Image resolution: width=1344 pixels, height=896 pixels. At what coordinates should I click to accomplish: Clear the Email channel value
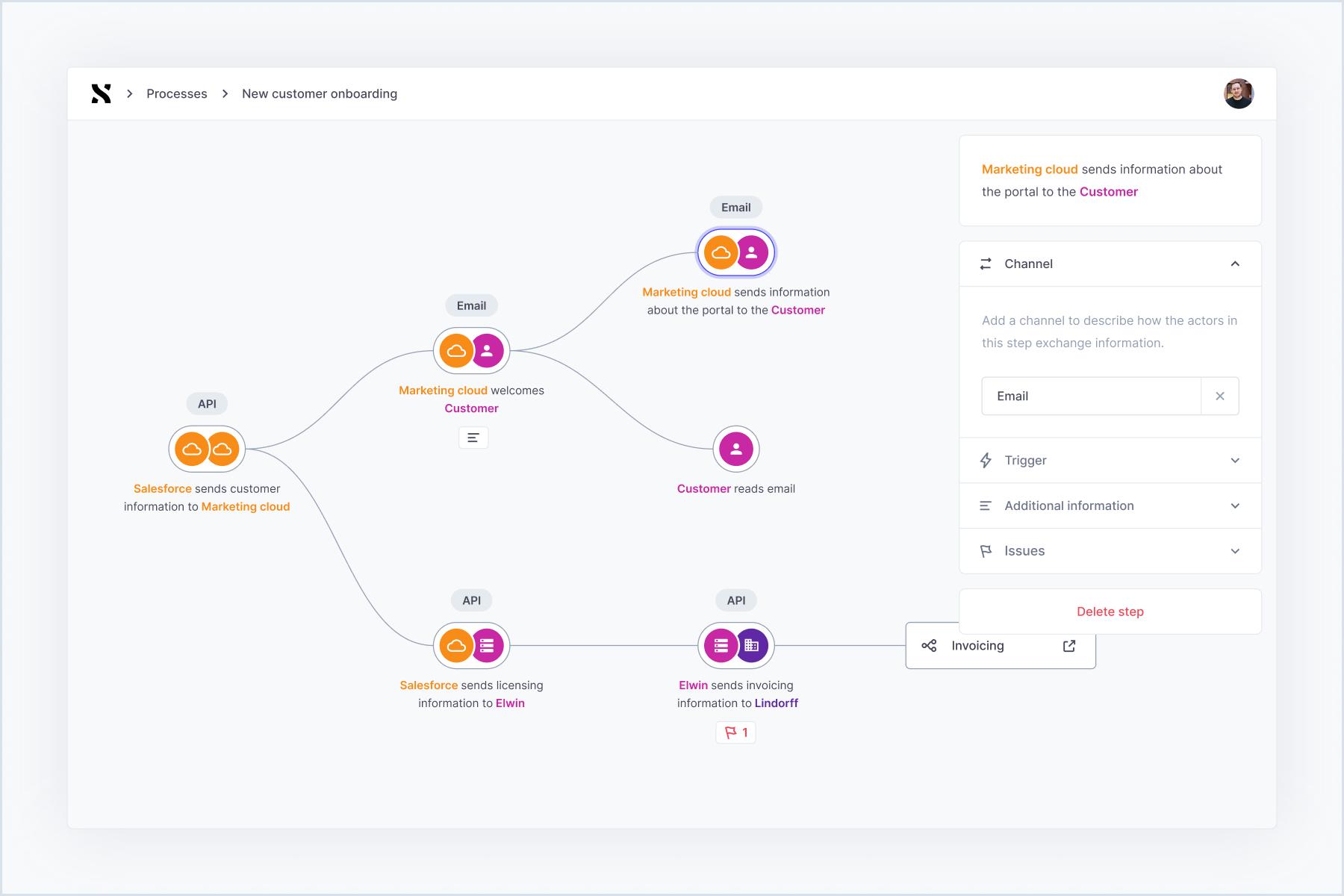[1220, 396]
